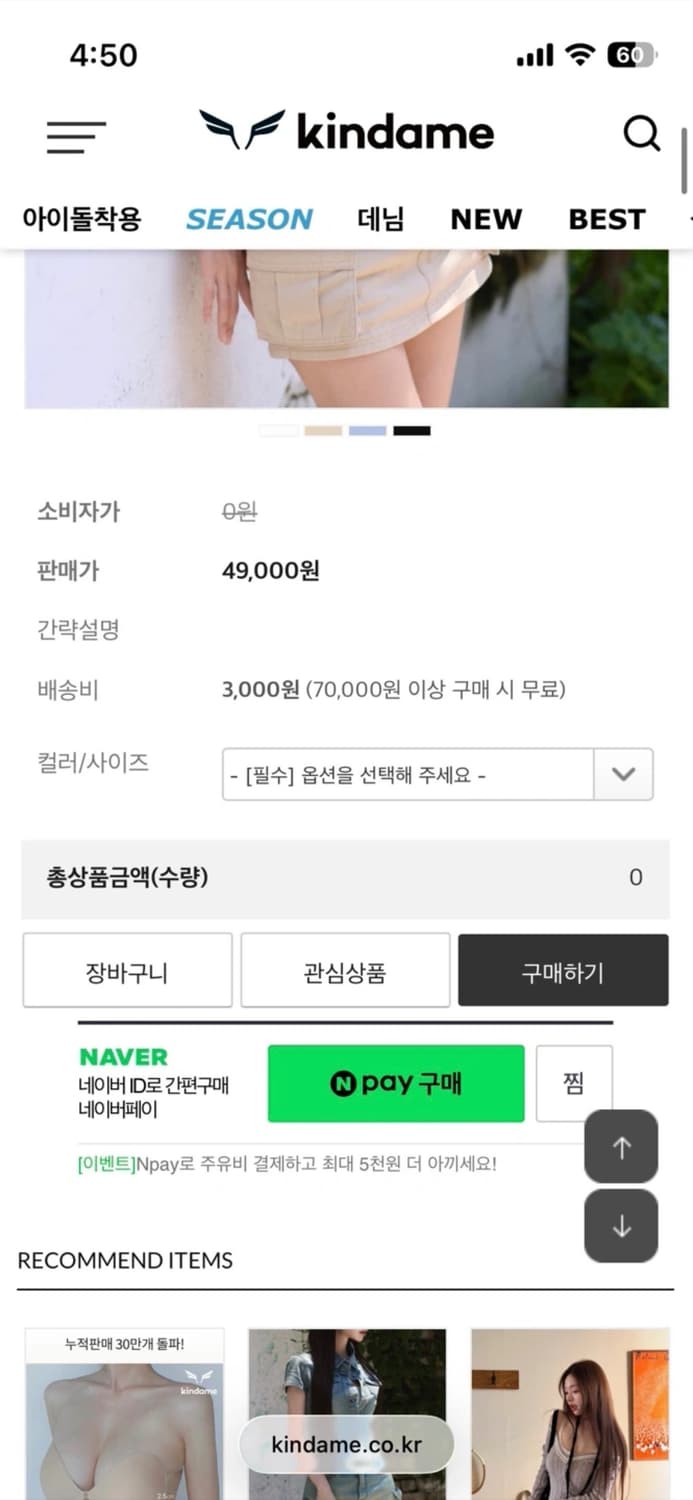
Task: Open the hamburger navigation menu
Action: 75,137
